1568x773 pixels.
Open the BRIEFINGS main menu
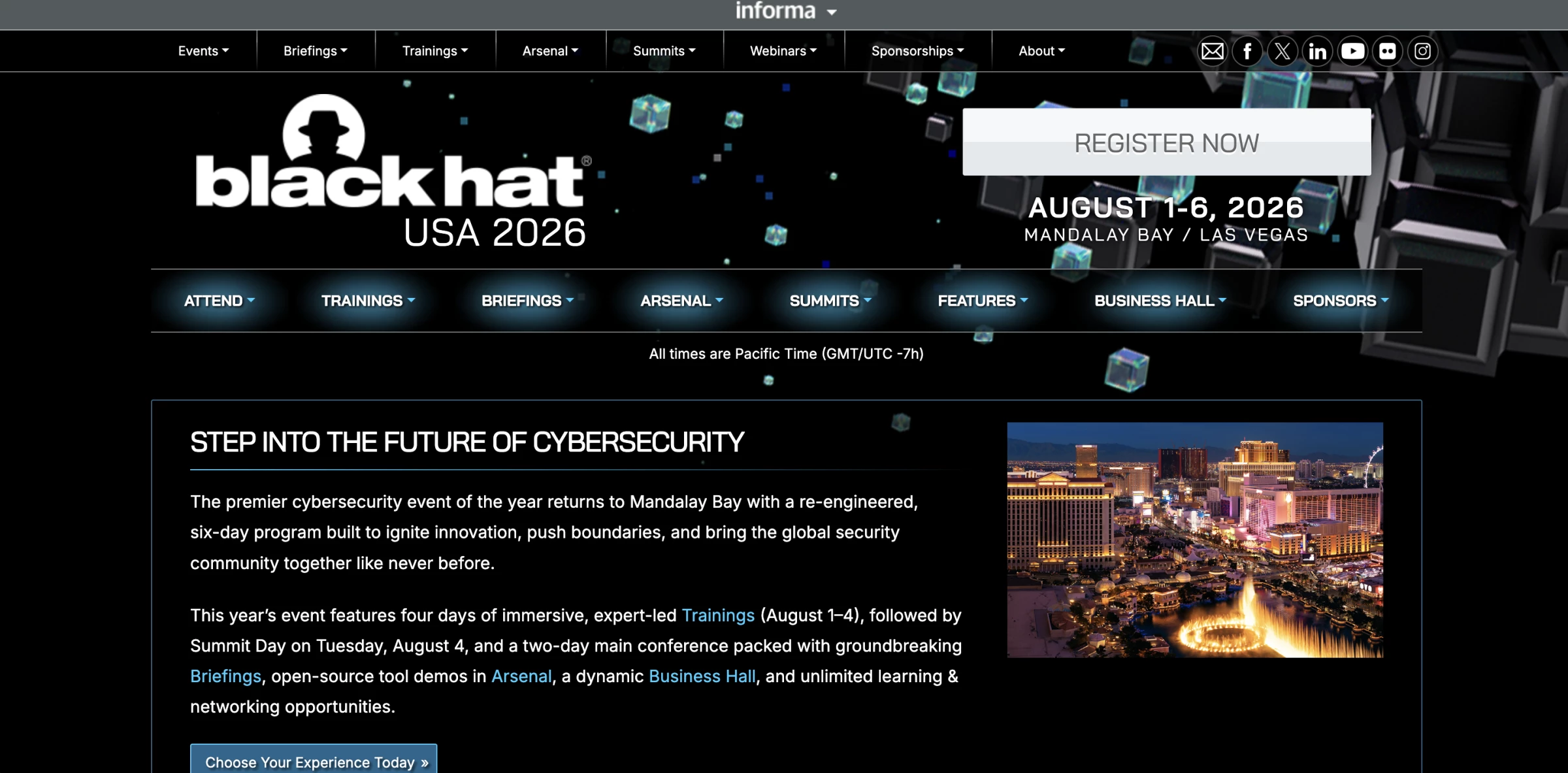pyautogui.click(x=528, y=301)
